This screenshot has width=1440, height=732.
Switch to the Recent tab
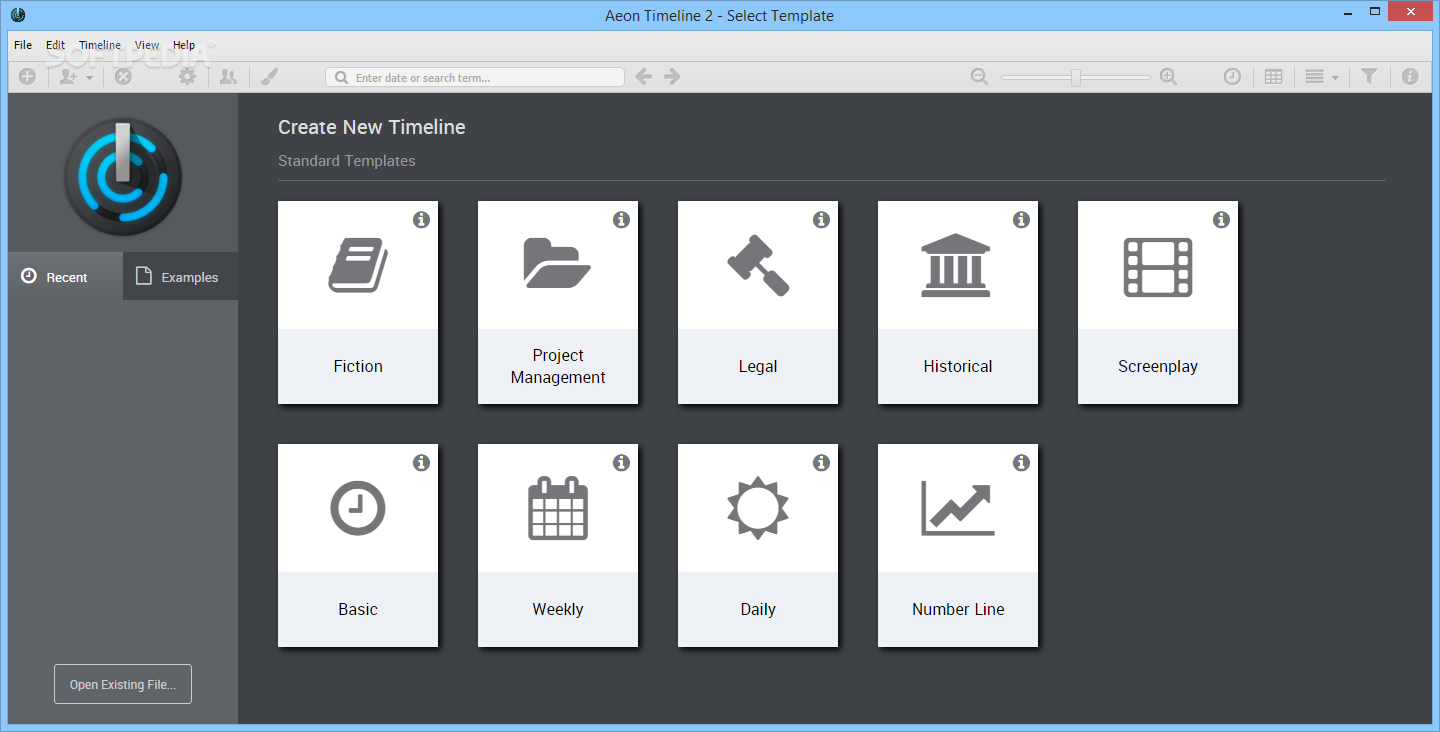point(66,276)
